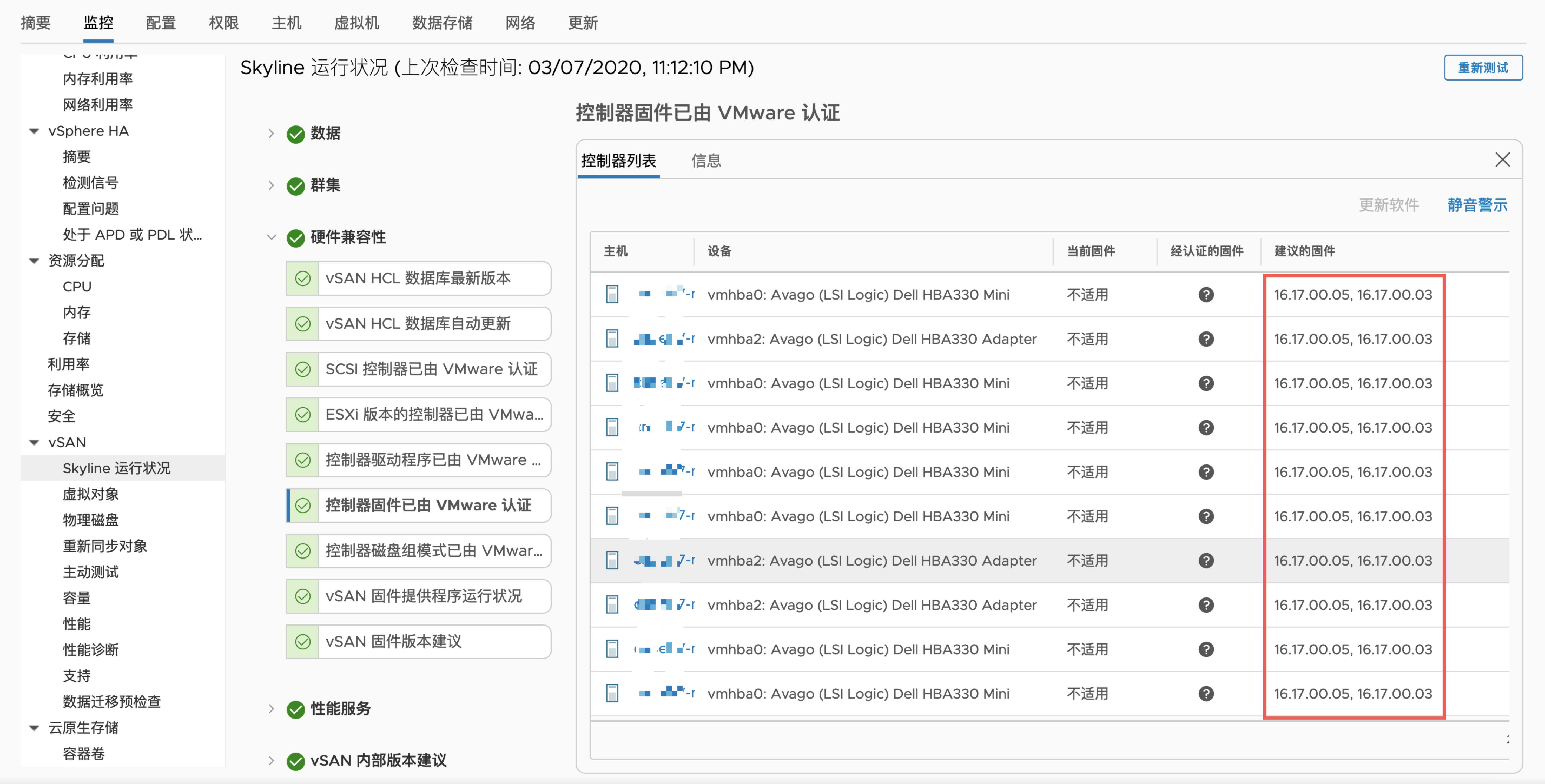The width and height of the screenshot is (1545, 784).
Task: Click status icon of 控制器固件已由 VMware 认证
Action: pyautogui.click(x=303, y=505)
